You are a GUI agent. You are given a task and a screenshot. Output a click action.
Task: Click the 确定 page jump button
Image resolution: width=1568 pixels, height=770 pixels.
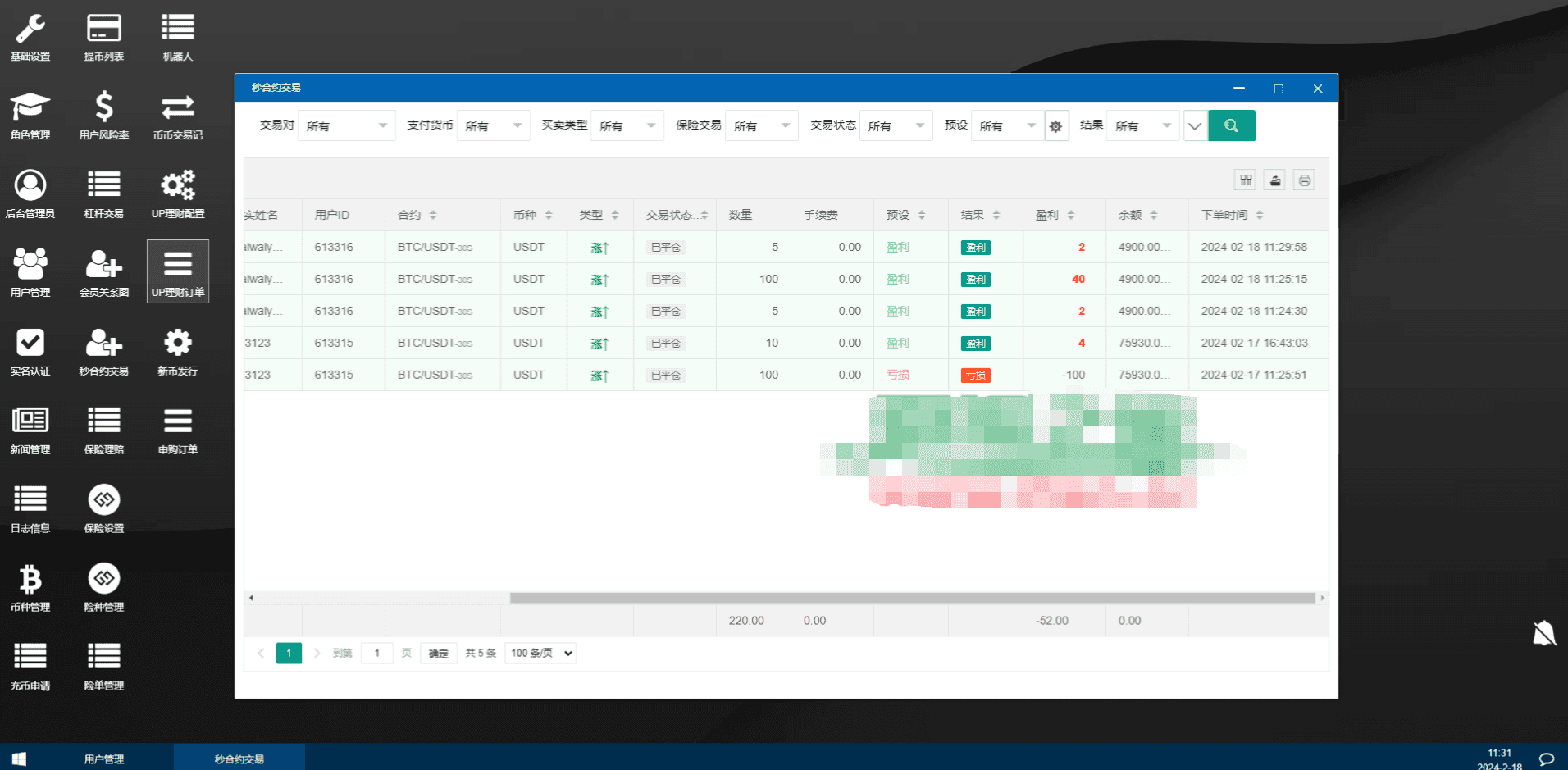pyautogui.click(x=439, y=654)
